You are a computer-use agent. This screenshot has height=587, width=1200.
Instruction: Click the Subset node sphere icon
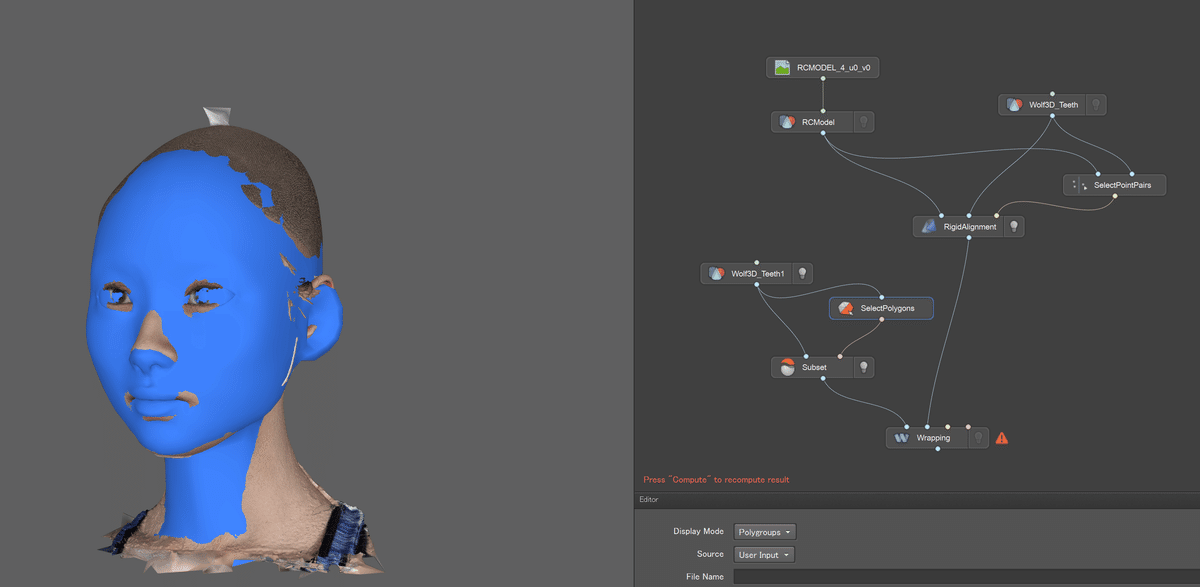click(x=787, y=367)
